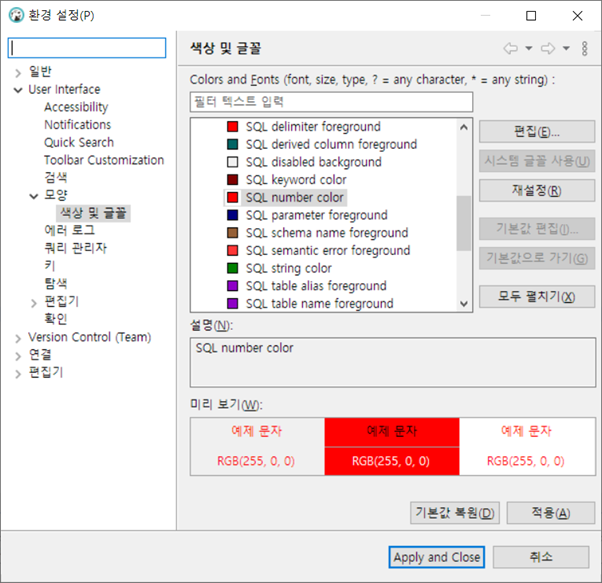The width and height of the screenshot is (602, 583).
Task: Select 'SQL parameter foreground' entry
Action: (317, 215)
